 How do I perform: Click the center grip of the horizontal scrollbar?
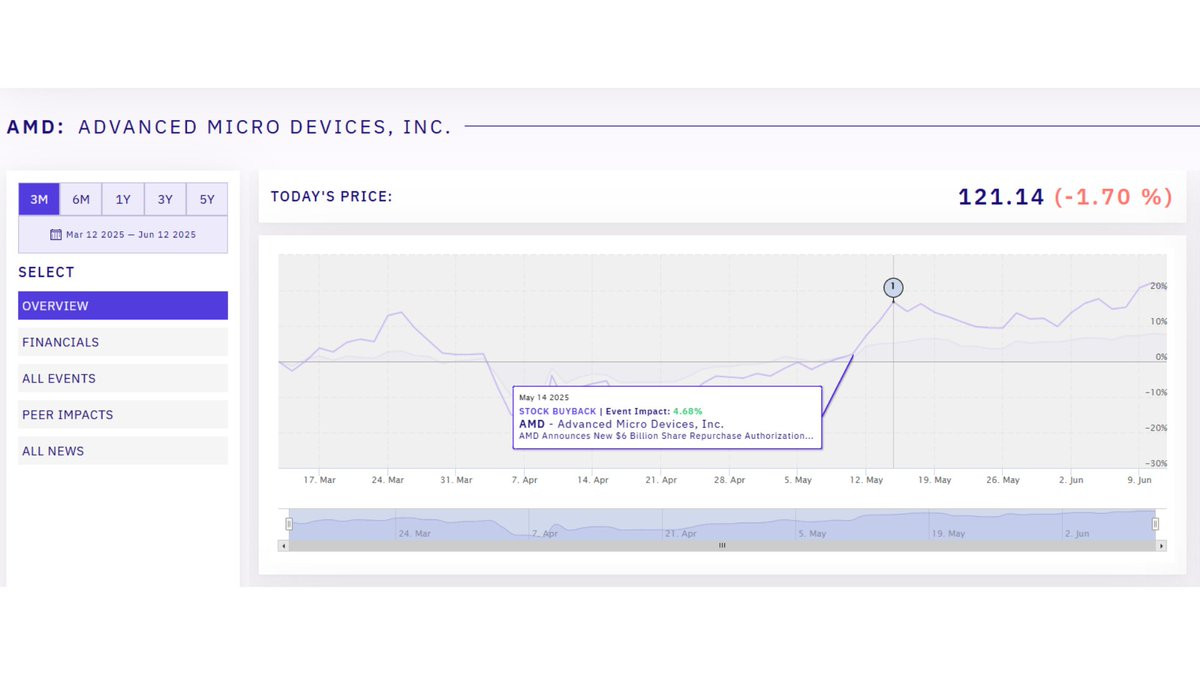click(722, 546)
